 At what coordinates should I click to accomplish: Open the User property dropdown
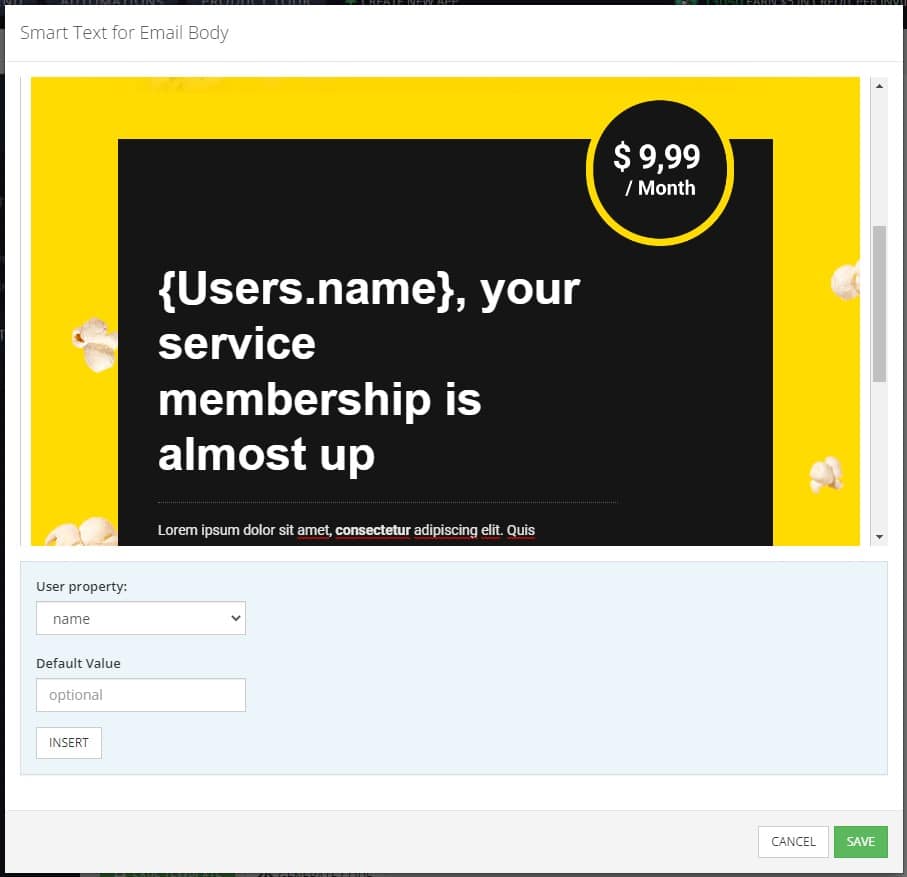click(x=141, y=618)
